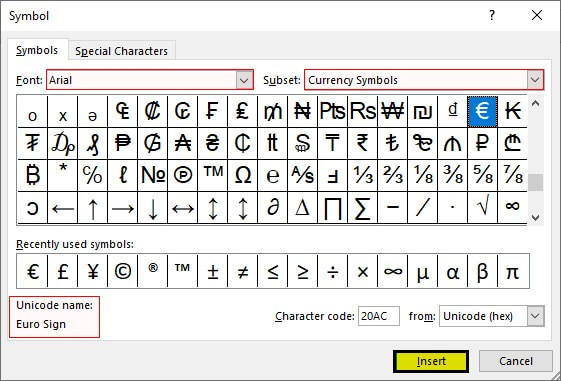This screenshot has width=561, height=381.
Task: Select the Ruble sign ₽
Action: point(482,143)
